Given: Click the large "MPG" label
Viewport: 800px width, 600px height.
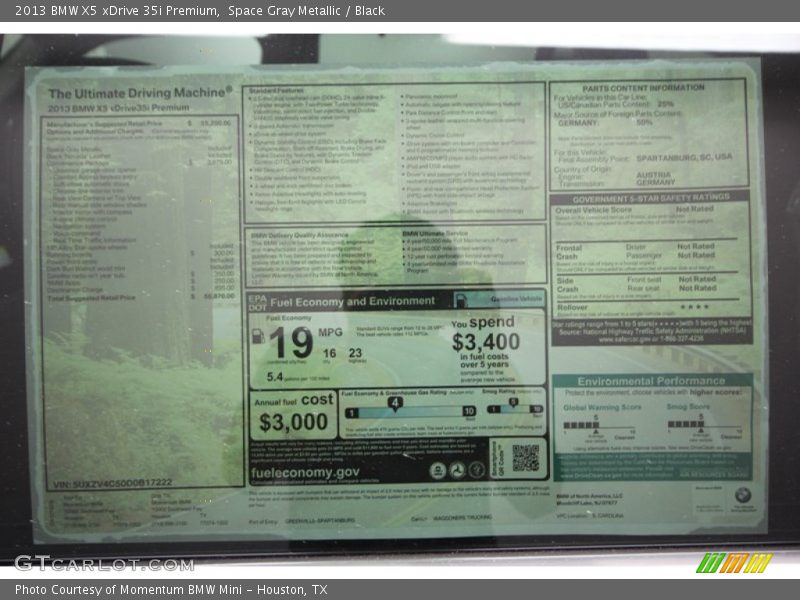Looking at the screenshot, I should coord(330,333).
